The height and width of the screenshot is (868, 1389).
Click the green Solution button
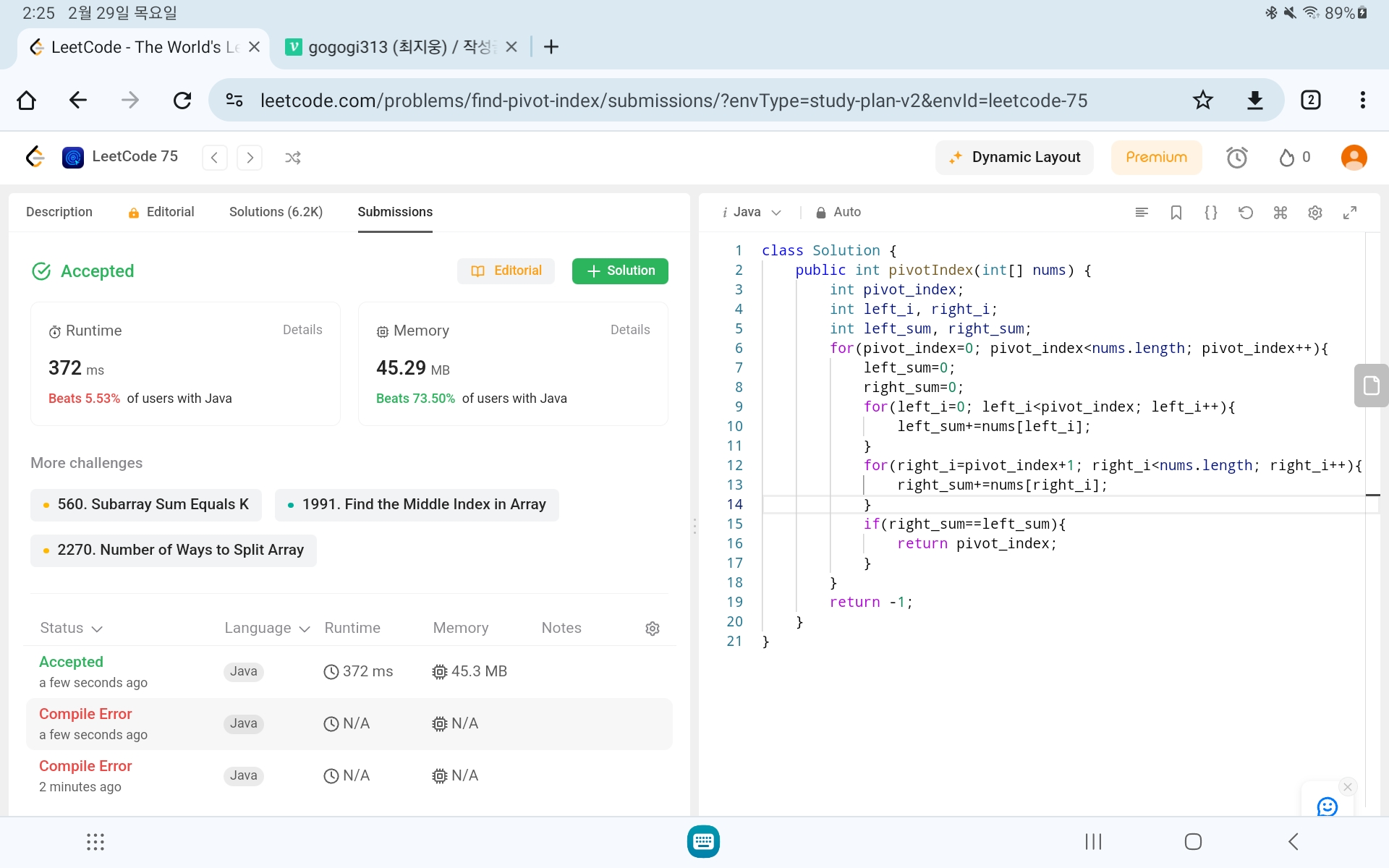pos(620,271)
